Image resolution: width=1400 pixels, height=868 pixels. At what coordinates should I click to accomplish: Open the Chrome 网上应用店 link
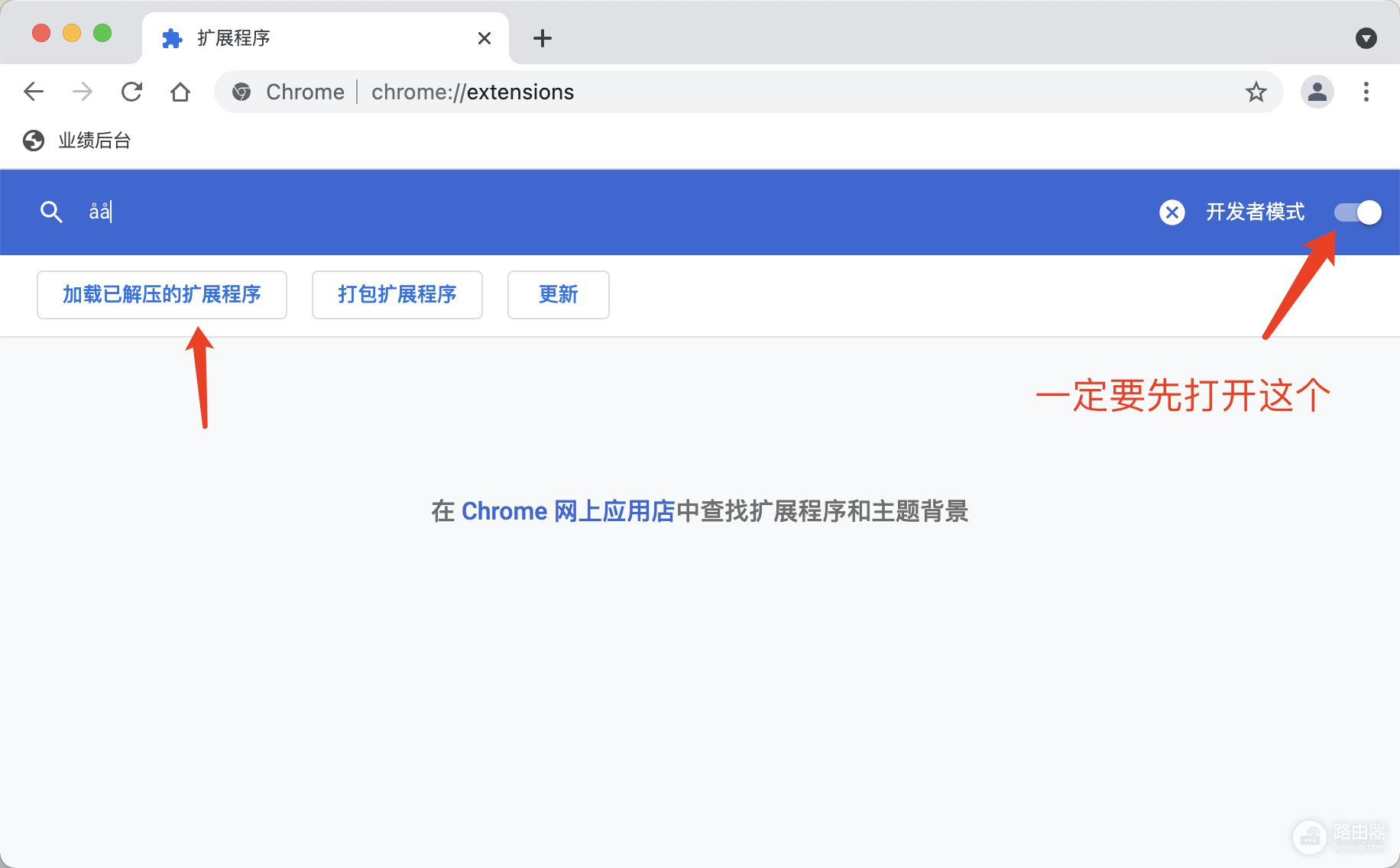coord(568,511)
